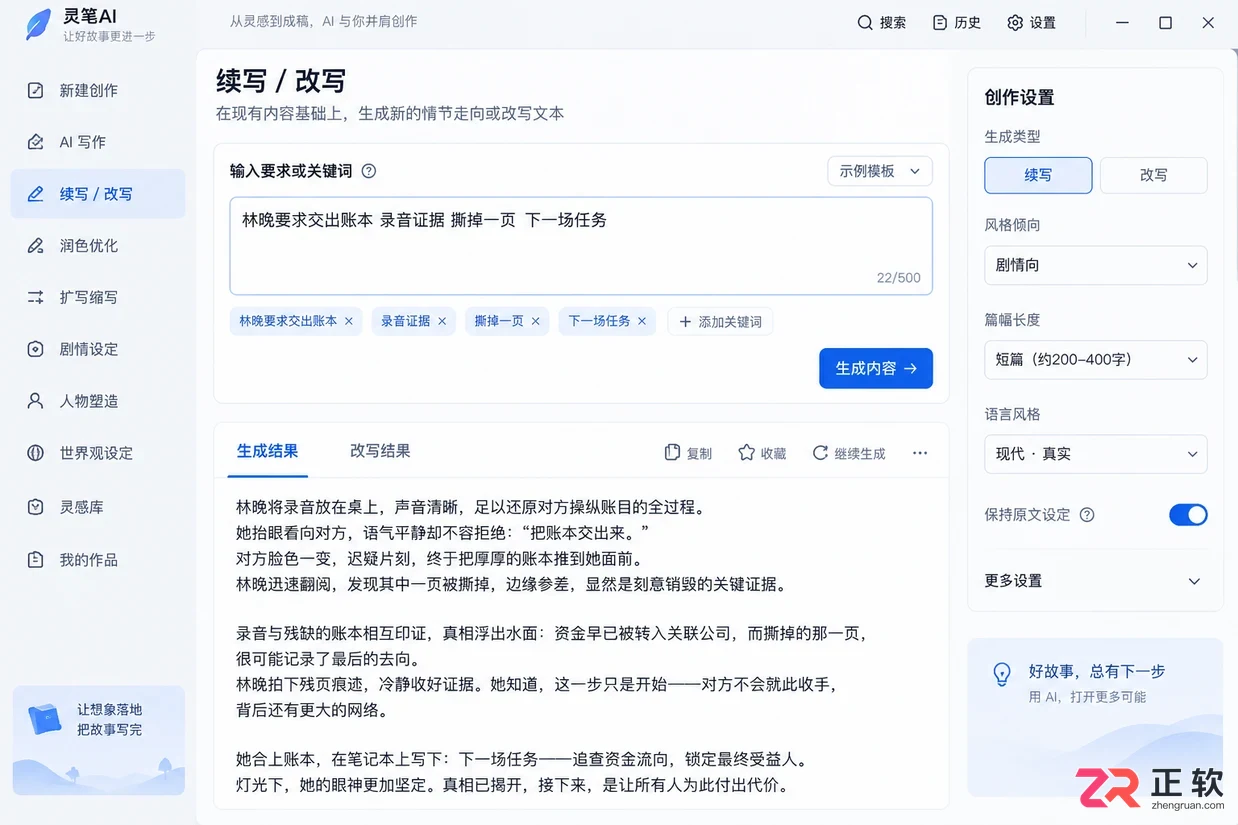The width and height of the screenshot is (1238, 825).
Task: Click 继续生成 refresh button
Action: [849, 453]
